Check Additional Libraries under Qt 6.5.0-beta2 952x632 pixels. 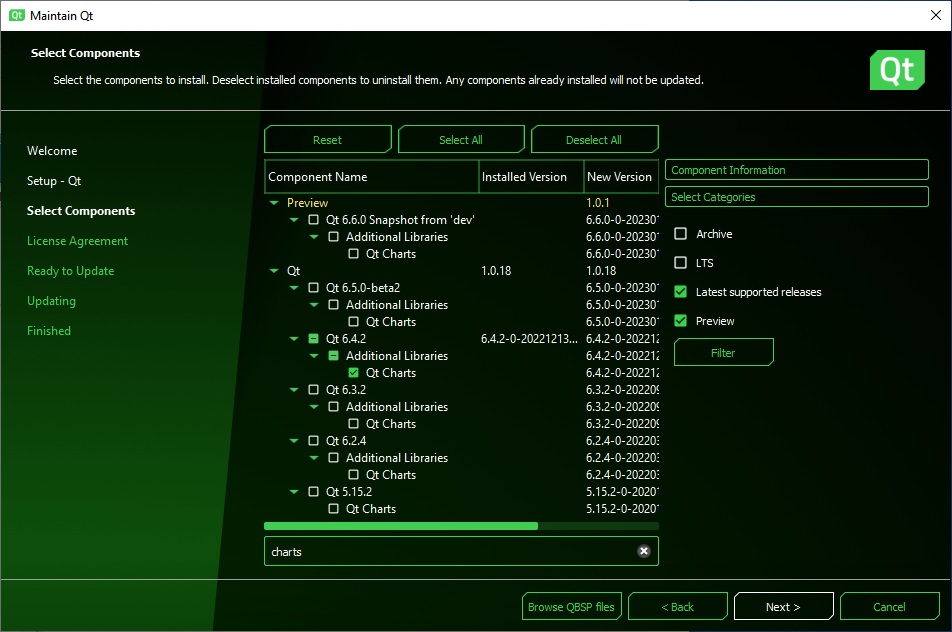click(333, 304)
